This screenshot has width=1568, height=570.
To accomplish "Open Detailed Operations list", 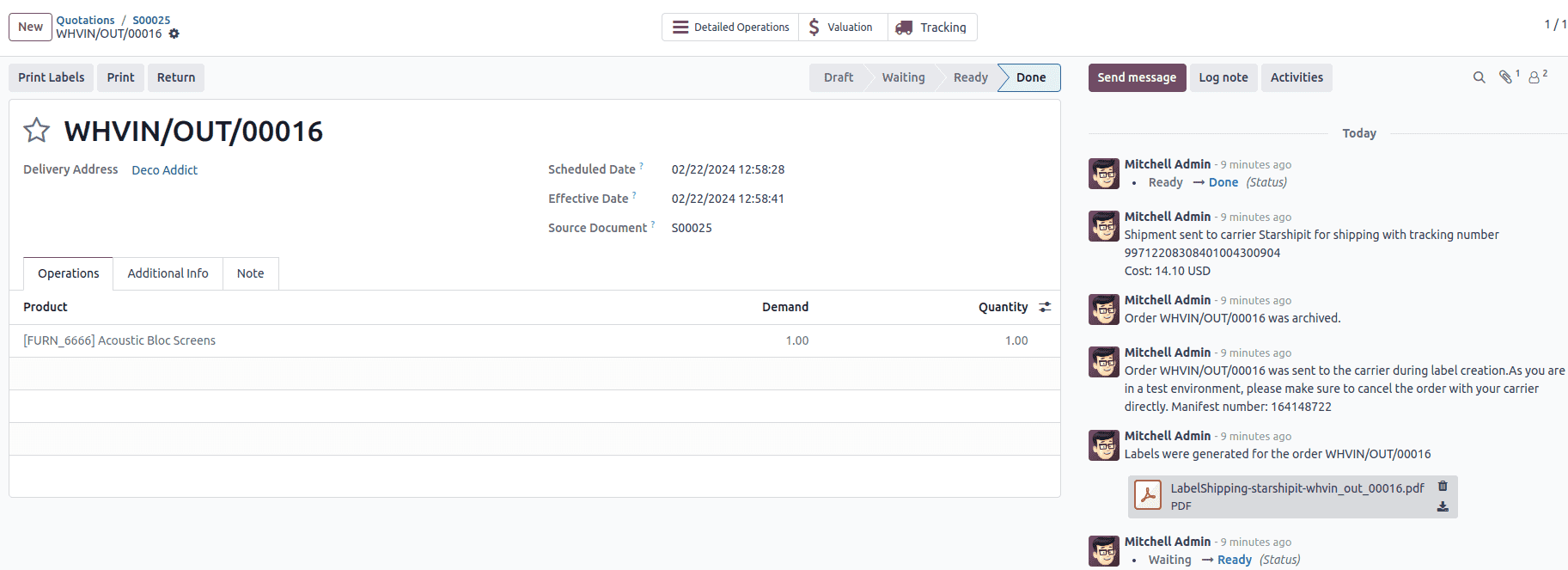I will [x=730, y=28].
